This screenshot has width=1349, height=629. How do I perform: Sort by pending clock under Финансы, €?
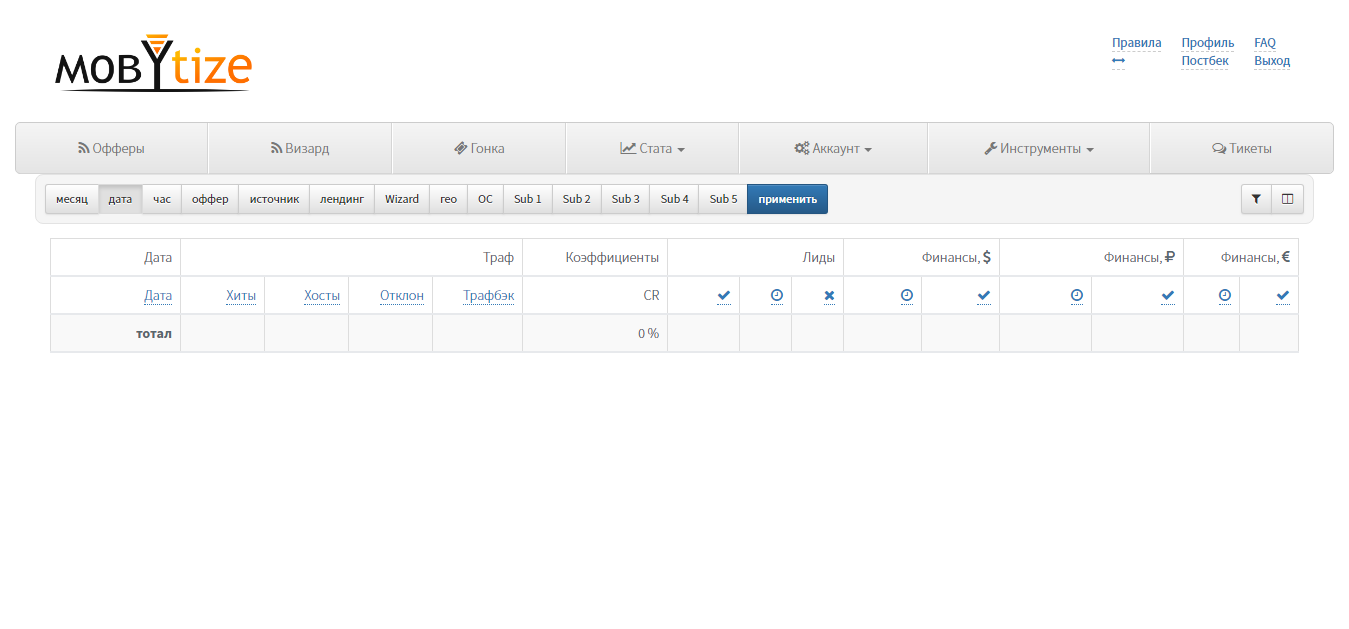pyautogui.click(x=1225, y=295)
